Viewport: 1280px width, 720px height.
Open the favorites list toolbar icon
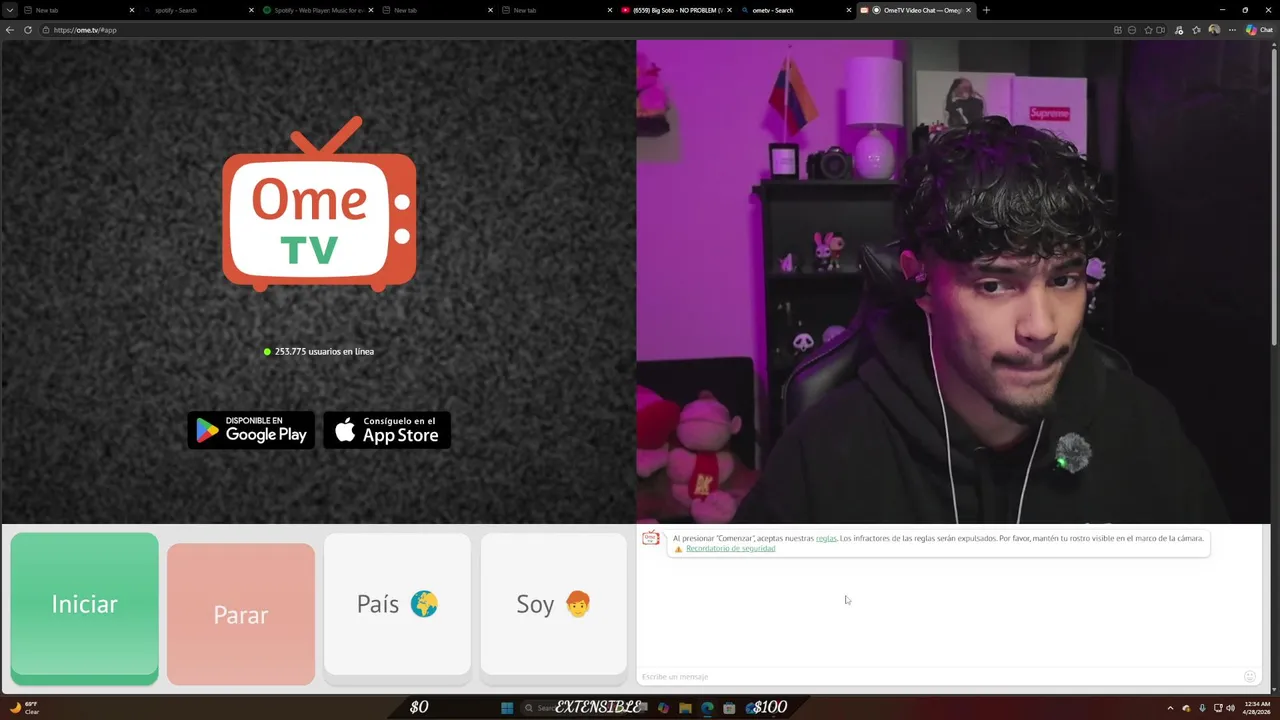pos(1197,30)
